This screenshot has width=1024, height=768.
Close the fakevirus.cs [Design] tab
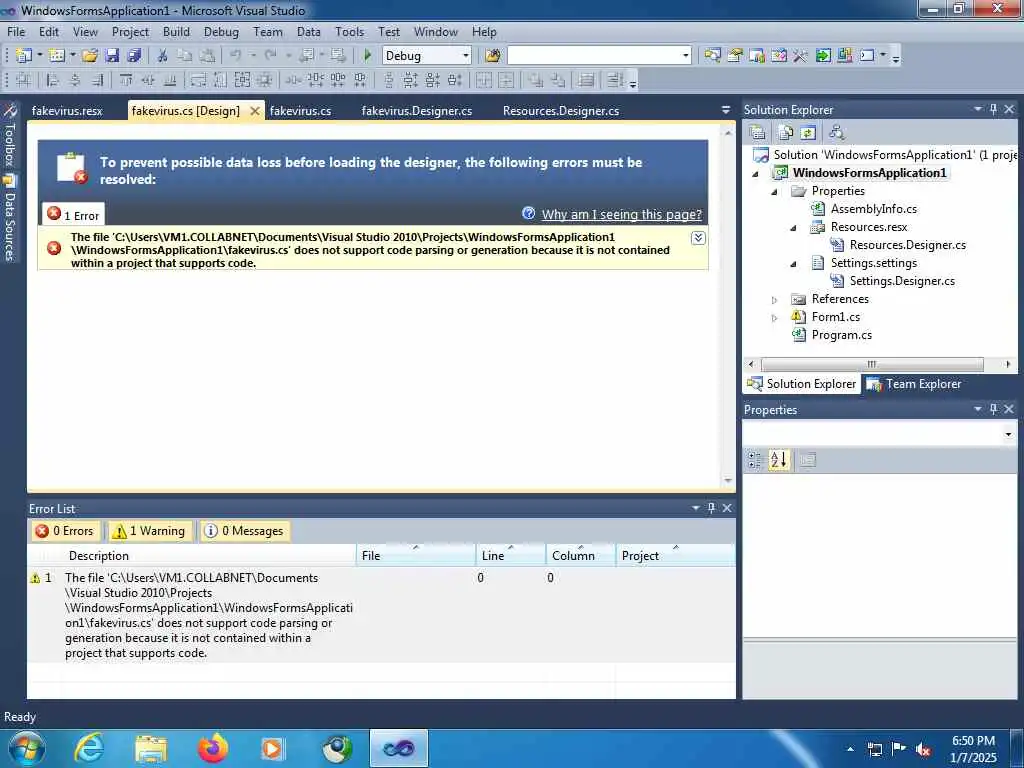click(255, 111)
